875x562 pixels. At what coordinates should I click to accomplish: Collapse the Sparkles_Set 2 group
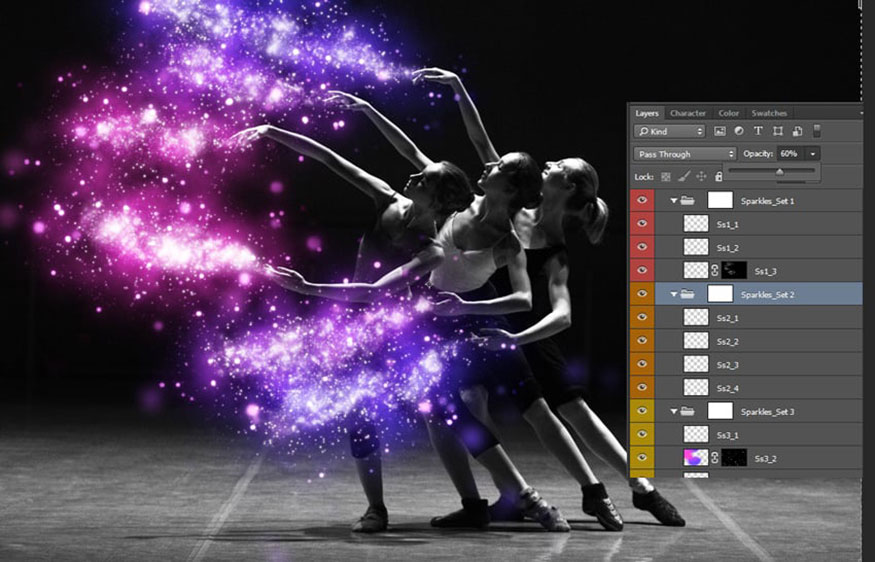point(674,294)
